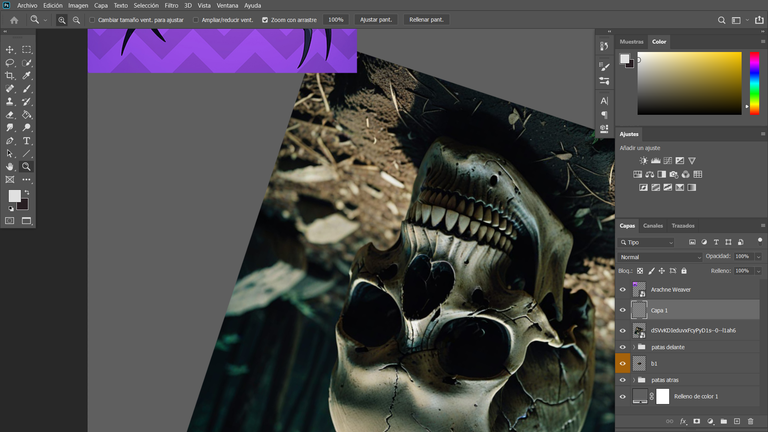Add a Photo Filter adjustment
Screen dimensions: 768x432
coord(673,174)
